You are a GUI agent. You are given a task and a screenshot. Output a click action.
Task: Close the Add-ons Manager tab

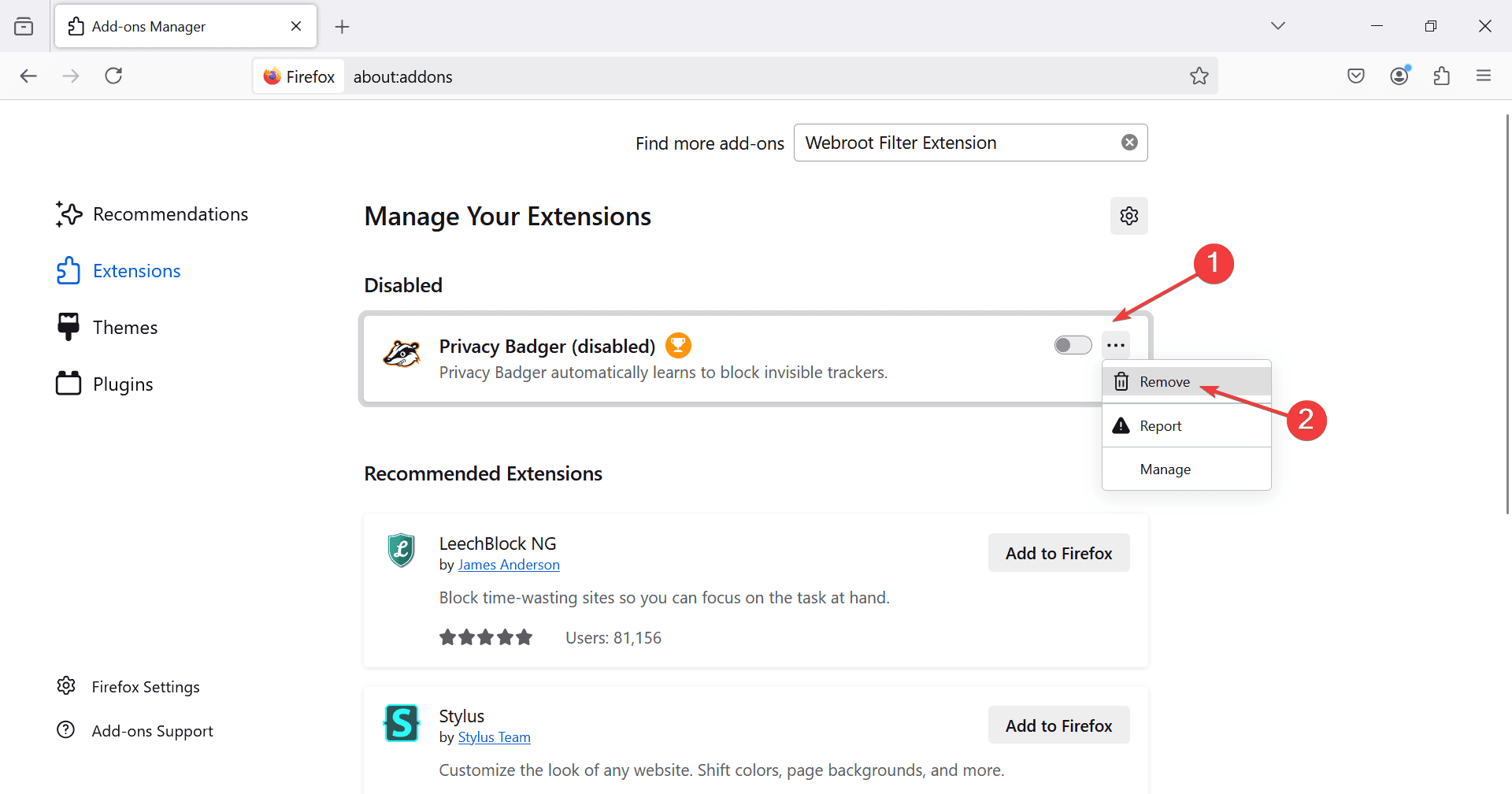296,26
